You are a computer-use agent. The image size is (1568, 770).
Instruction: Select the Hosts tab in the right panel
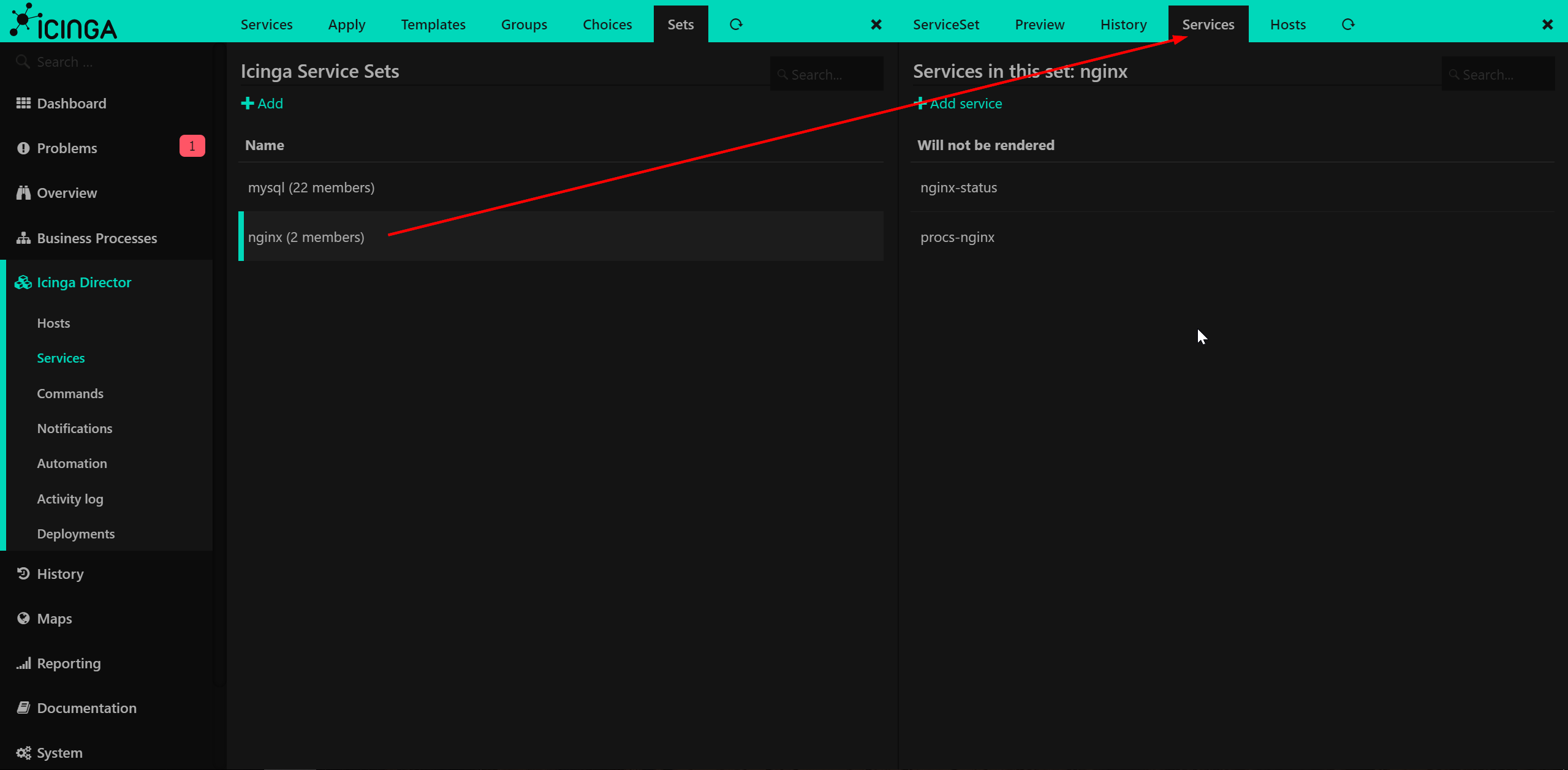[x=1287, y=24]
